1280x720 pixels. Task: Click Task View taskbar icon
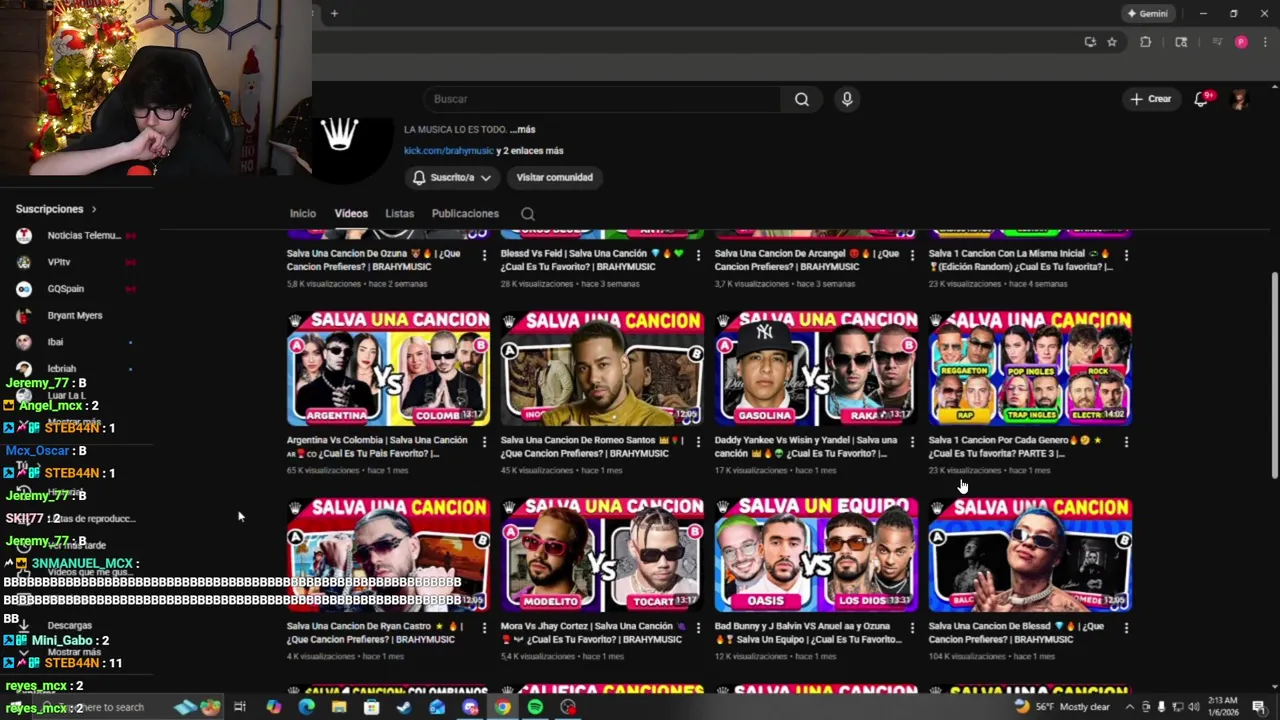[x=240, y=707]
